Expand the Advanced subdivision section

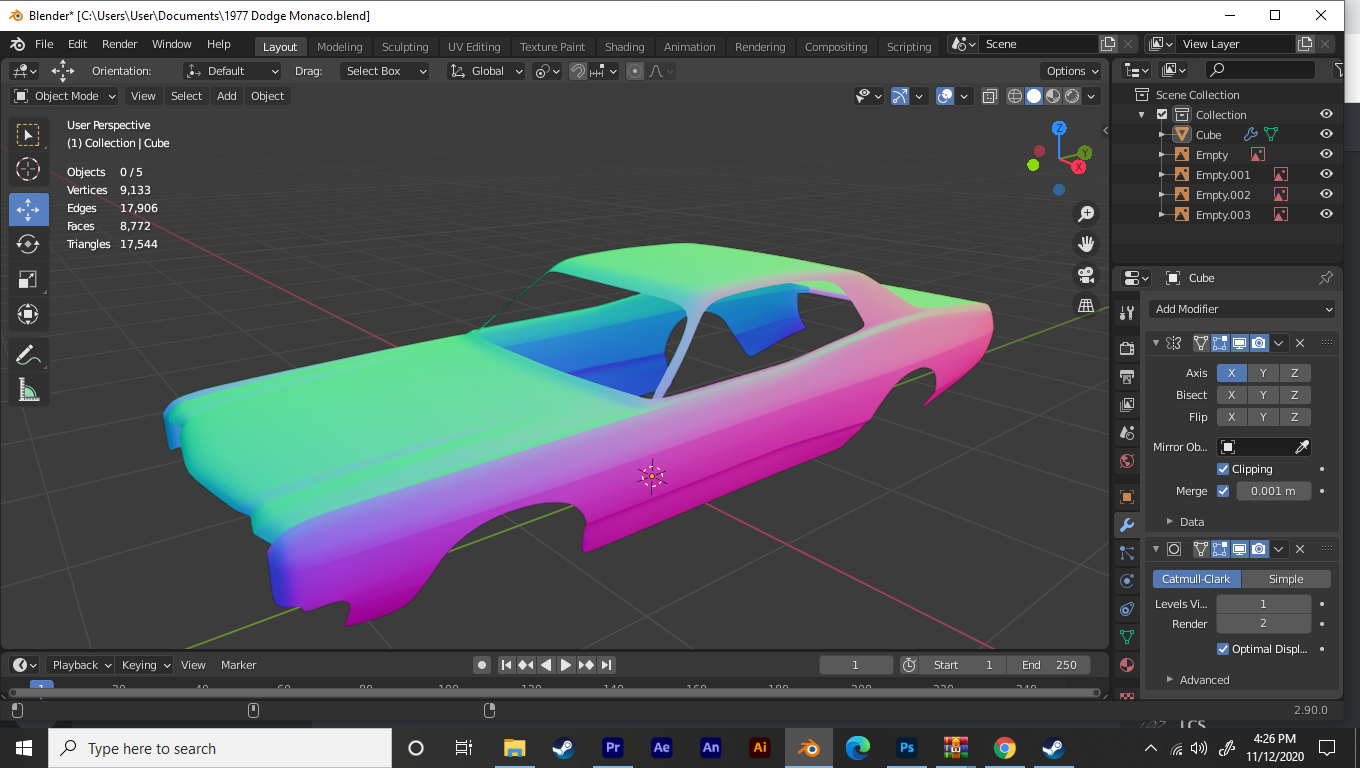(1204, 680)
